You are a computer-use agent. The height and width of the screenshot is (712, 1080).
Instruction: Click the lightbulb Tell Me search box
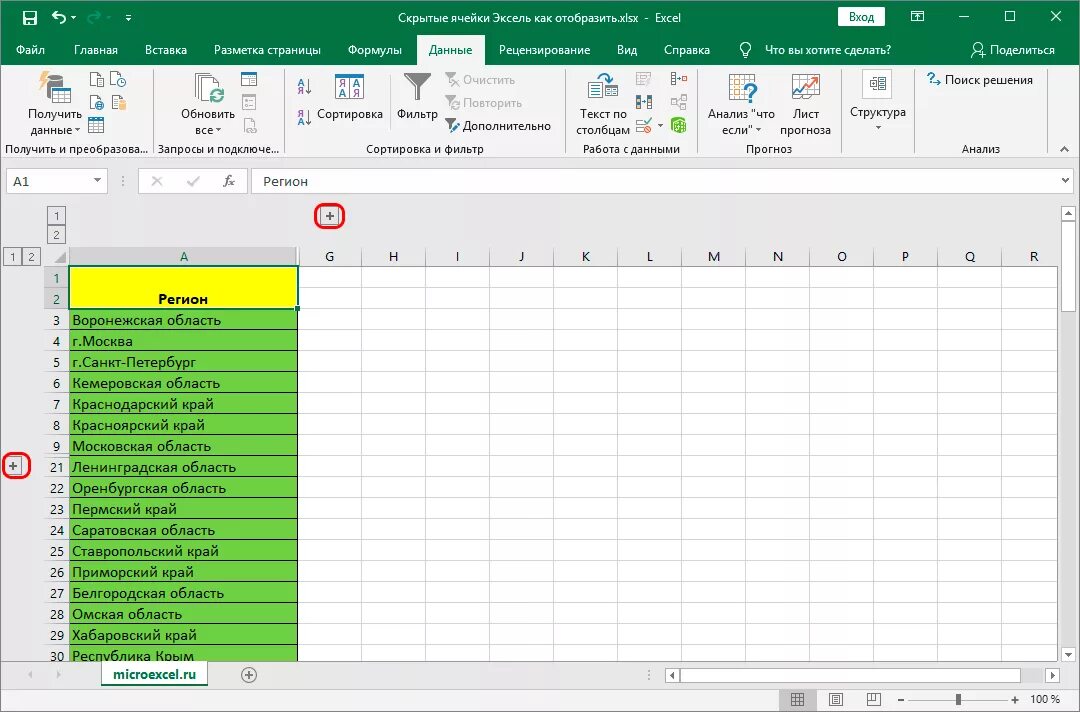pyautogui.click(x=815, y=50)
